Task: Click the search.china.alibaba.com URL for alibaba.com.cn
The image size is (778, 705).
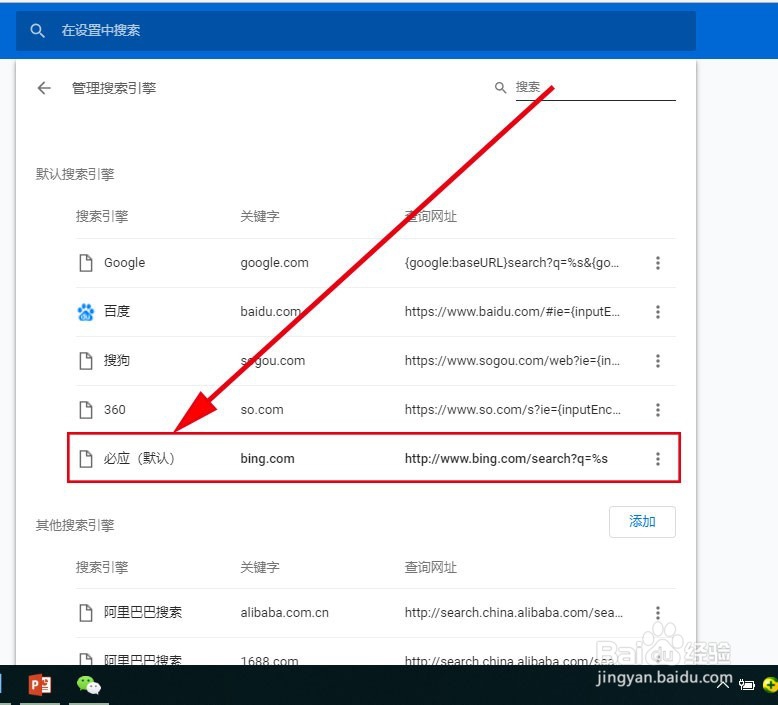Action: click(x=514, y=613)
